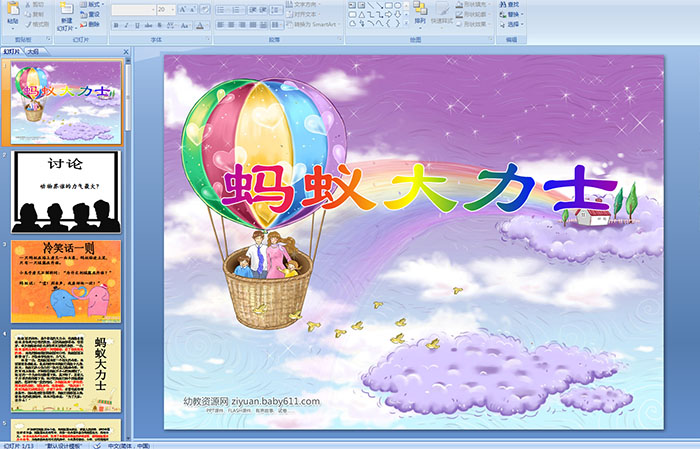Switch to the Slides (幻灯片) pane tab

[x=11, y=51]
